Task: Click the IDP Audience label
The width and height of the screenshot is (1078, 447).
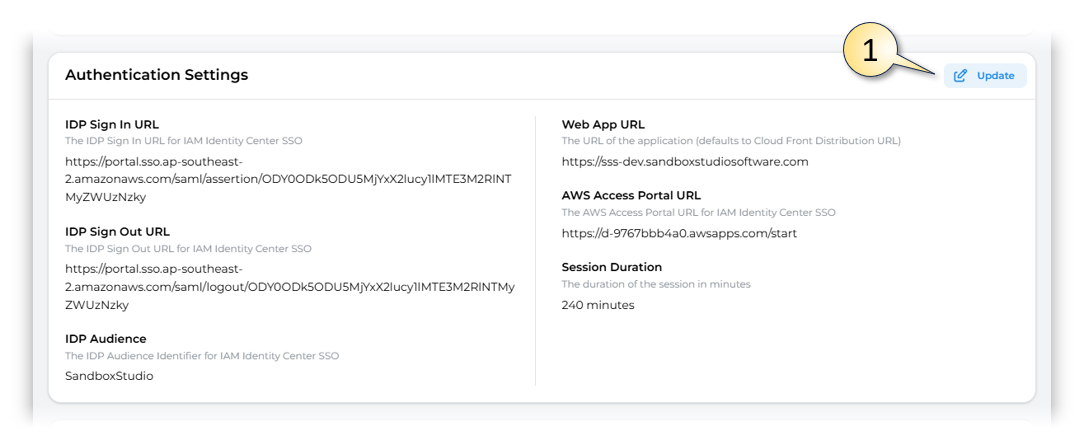Action: 105,339
